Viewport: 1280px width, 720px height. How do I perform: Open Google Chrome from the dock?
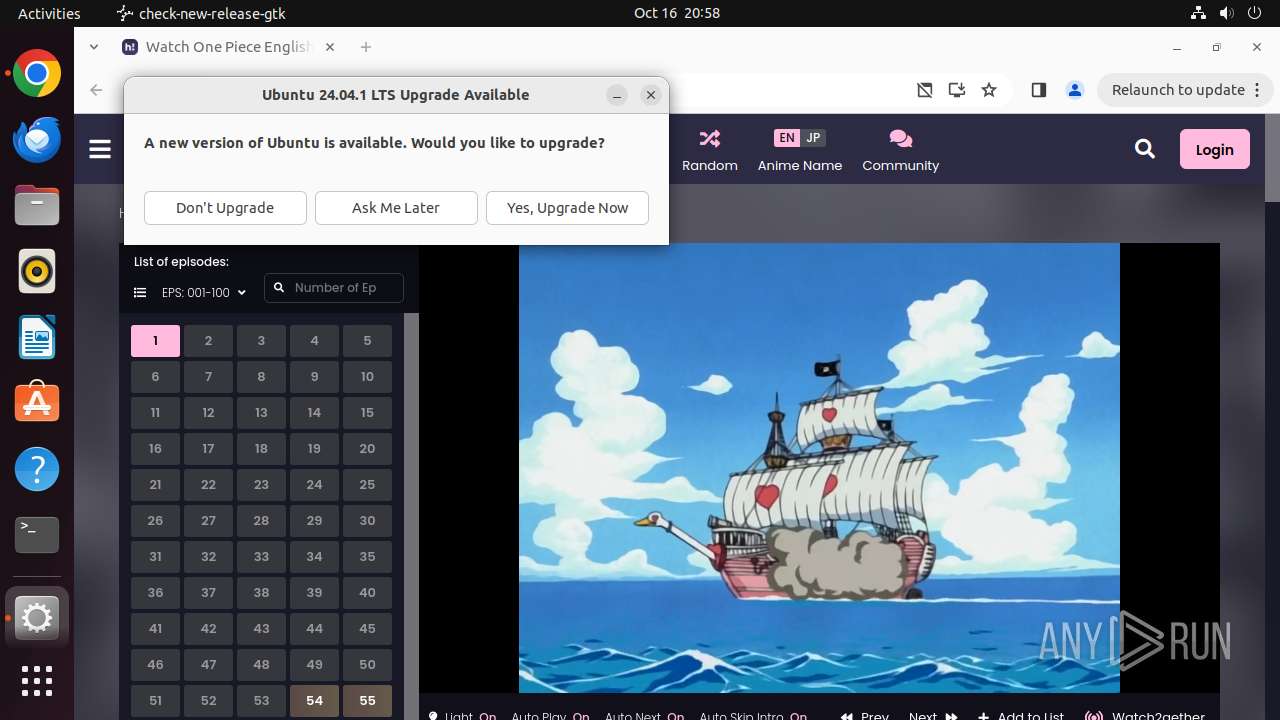click(37, 74)
